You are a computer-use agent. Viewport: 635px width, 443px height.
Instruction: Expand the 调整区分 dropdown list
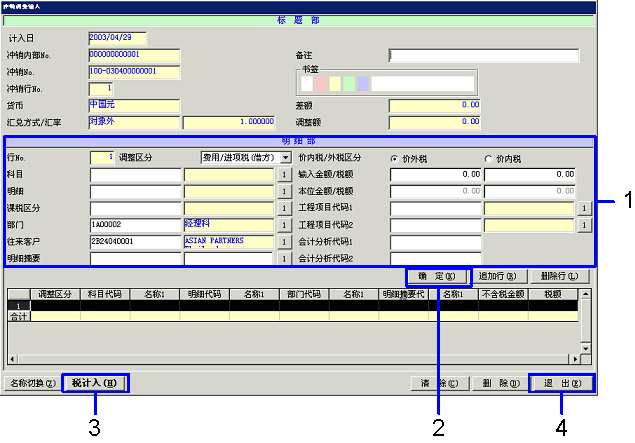(285, 158)
